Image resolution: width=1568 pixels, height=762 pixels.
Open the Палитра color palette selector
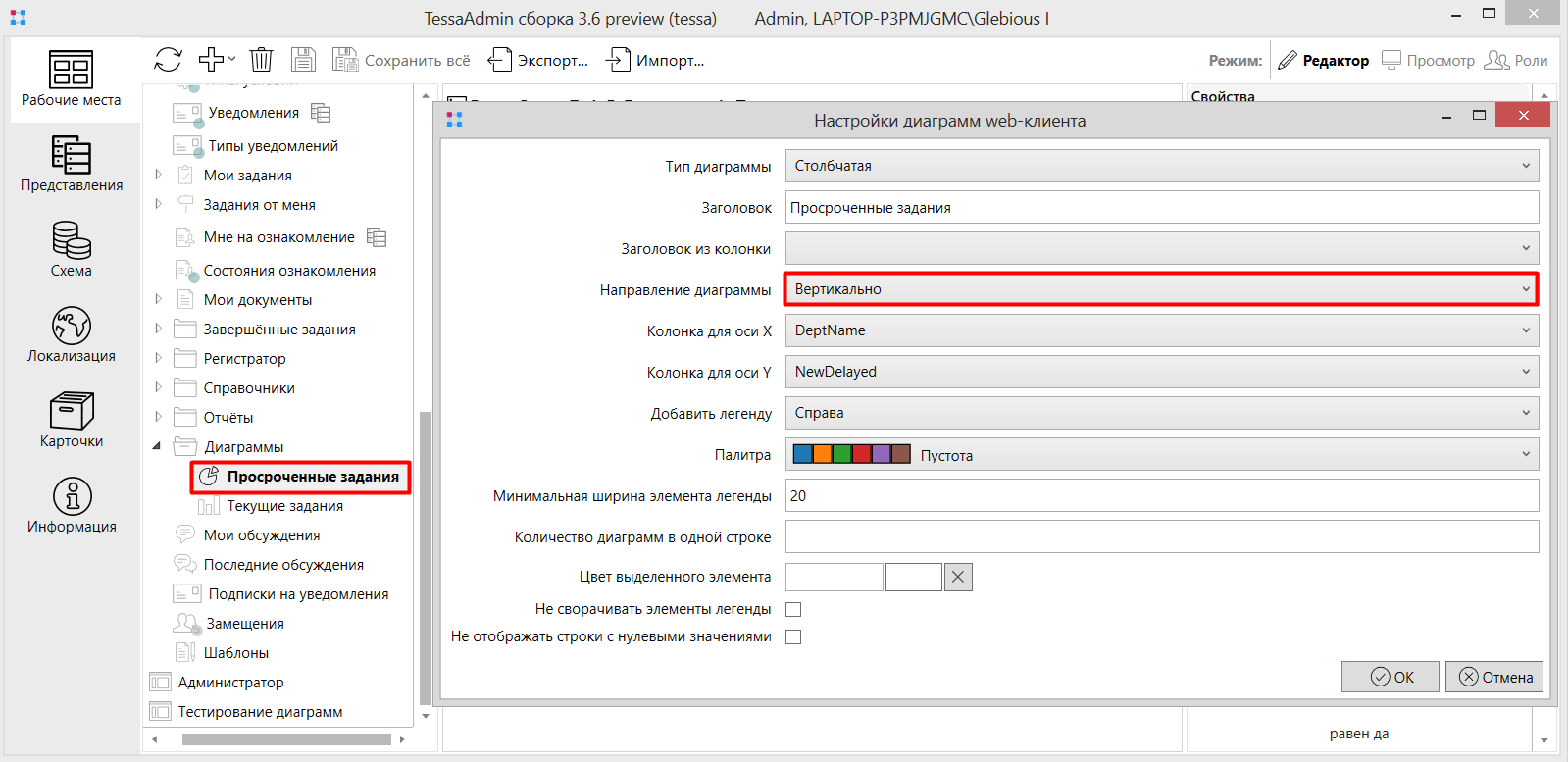click(x=1161, y=455)
